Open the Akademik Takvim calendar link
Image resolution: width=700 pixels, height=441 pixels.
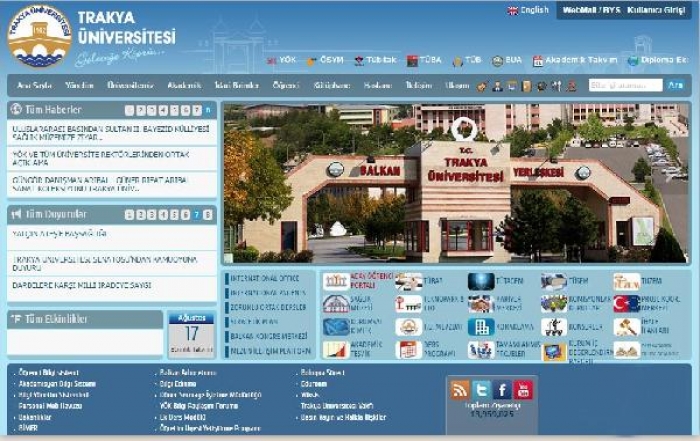pos(575,60)
